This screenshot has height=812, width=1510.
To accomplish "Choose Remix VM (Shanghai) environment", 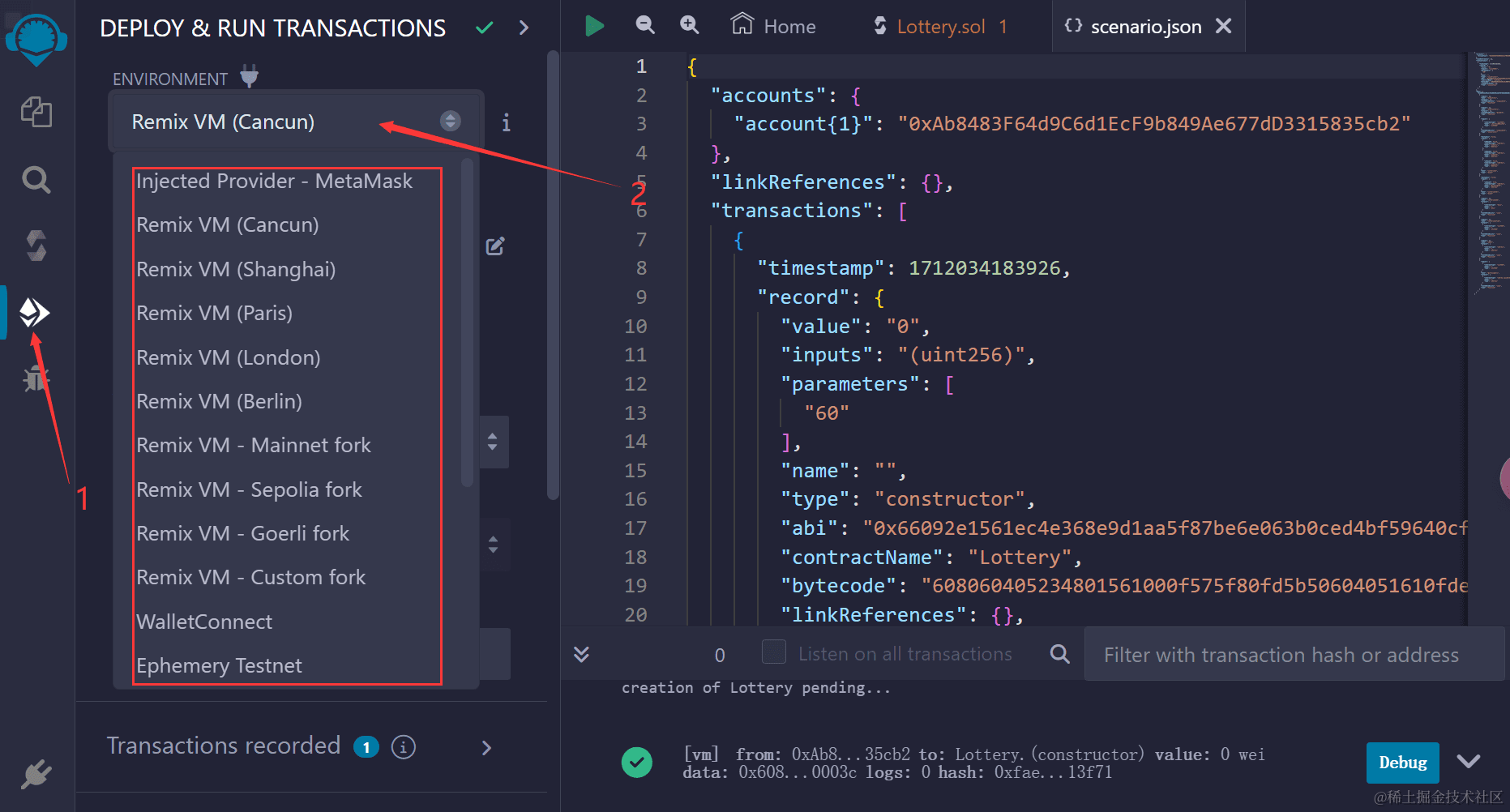I will point(236,269).
